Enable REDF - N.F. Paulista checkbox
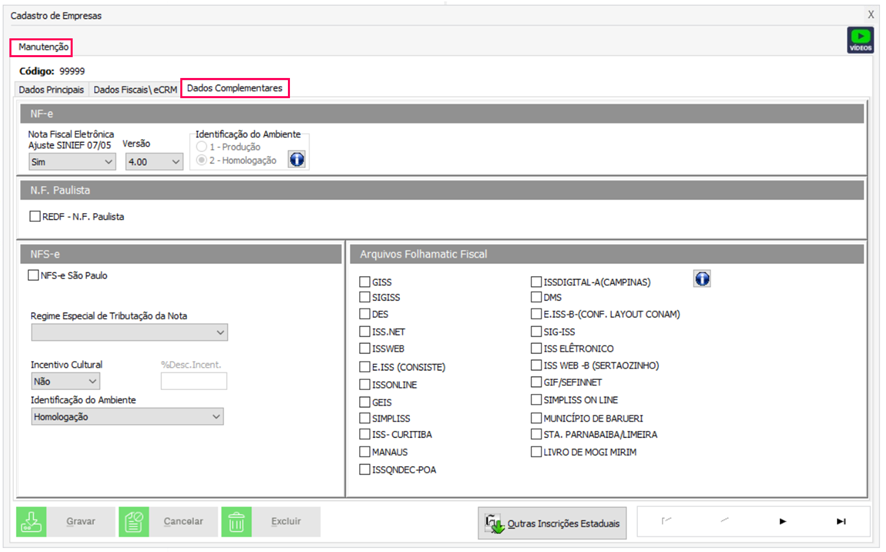 (x=35, y=216)
